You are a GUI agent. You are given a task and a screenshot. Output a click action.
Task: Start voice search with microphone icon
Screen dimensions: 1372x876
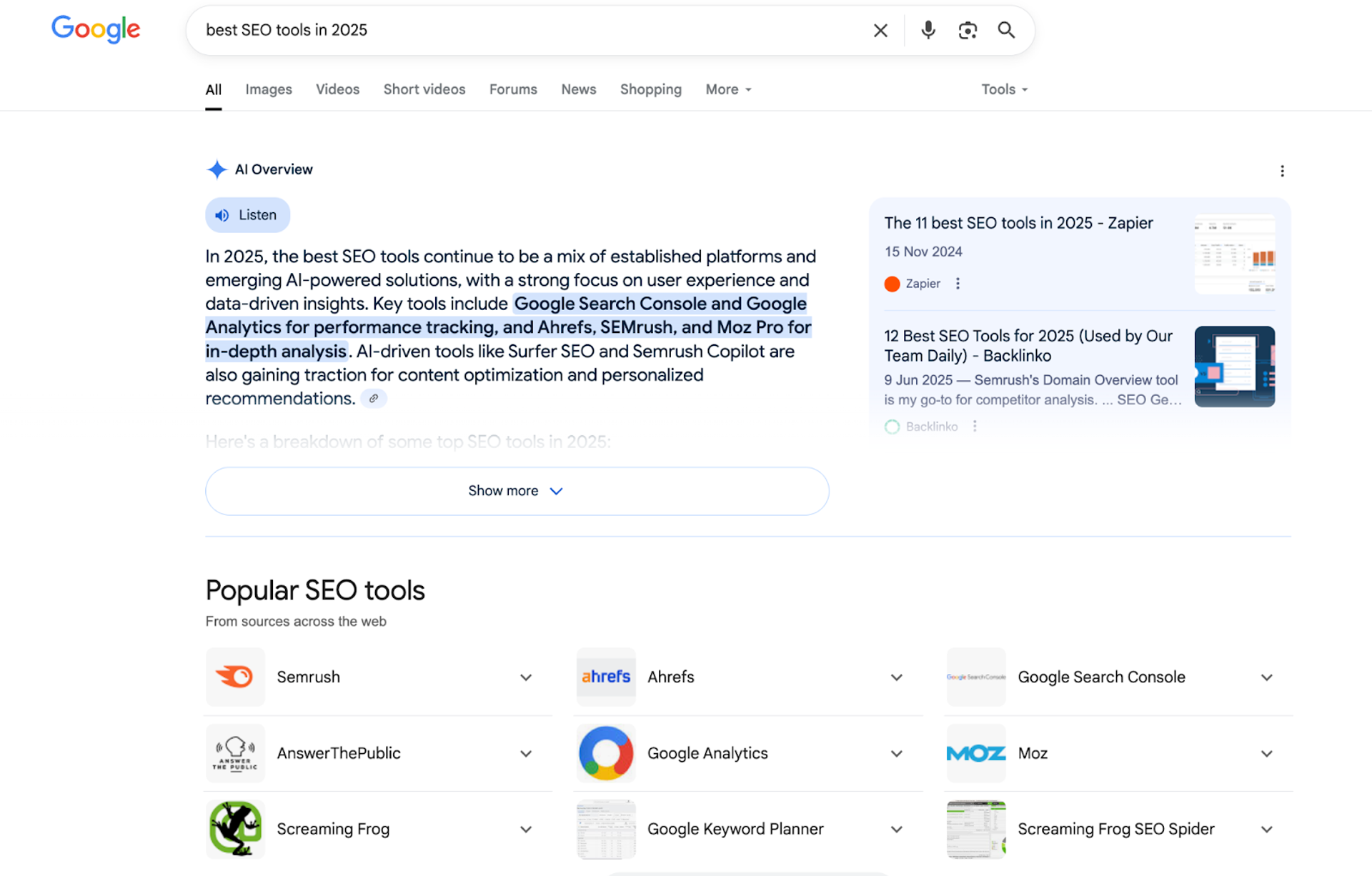pyautogui.click(x=928, y=30)
